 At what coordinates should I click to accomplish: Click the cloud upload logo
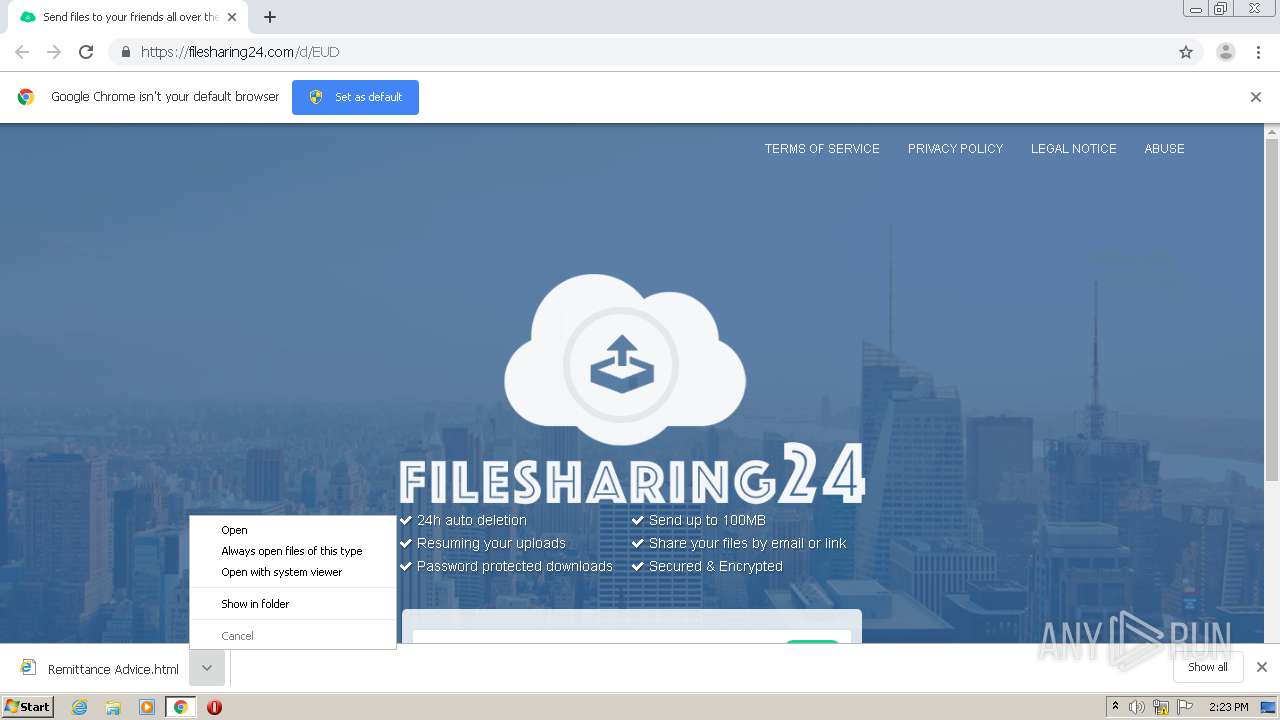[x=624, y=360]
